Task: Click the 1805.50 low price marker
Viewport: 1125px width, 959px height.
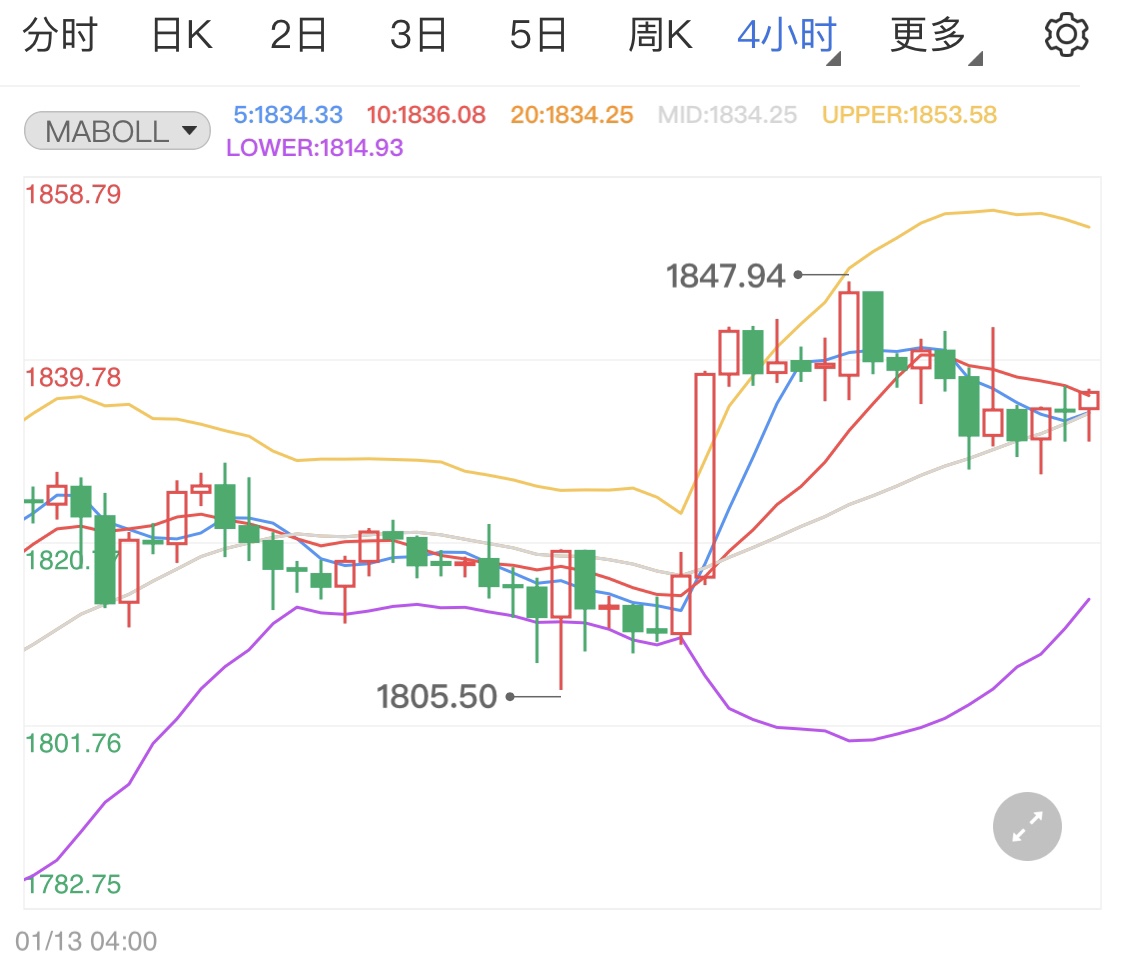Action: tap(435, 695)
